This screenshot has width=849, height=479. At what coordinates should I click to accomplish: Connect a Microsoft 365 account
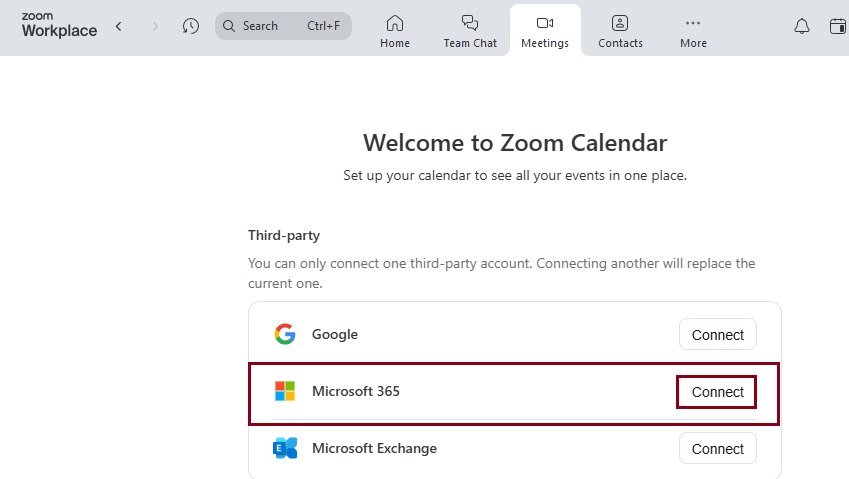coord(717,392)
